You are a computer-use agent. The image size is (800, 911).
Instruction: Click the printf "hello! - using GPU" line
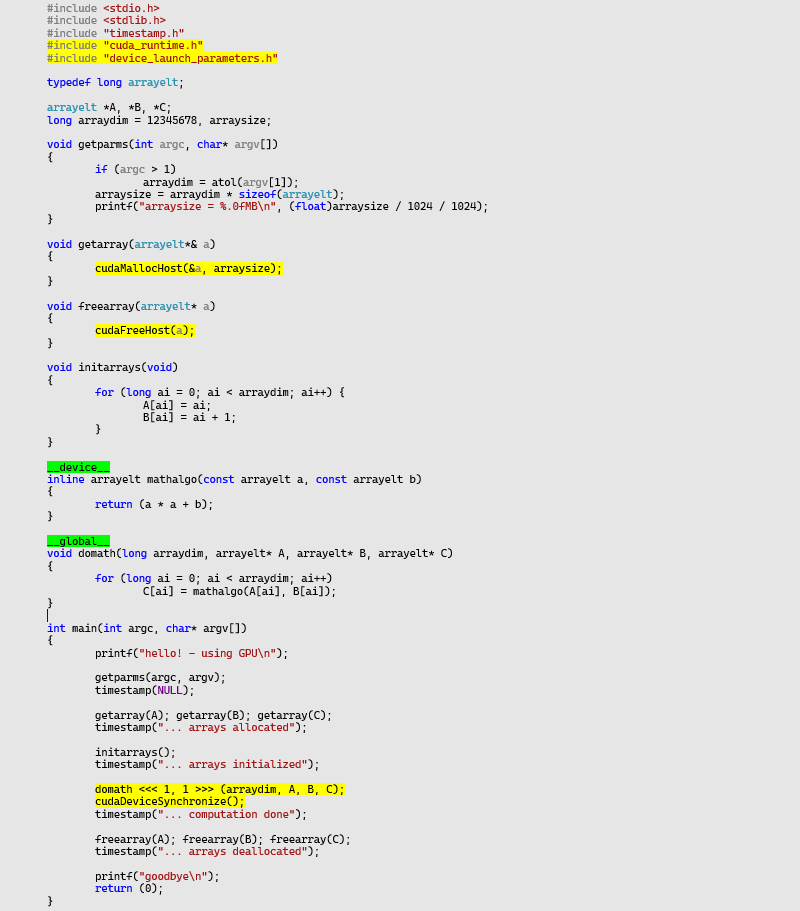point(192,653)
